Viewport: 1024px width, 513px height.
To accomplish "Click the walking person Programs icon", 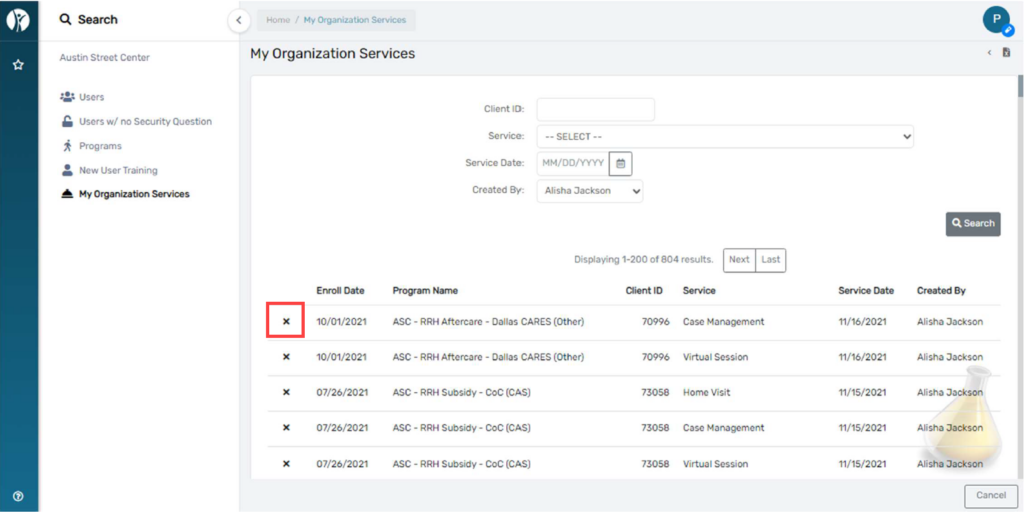I will 67,146.
